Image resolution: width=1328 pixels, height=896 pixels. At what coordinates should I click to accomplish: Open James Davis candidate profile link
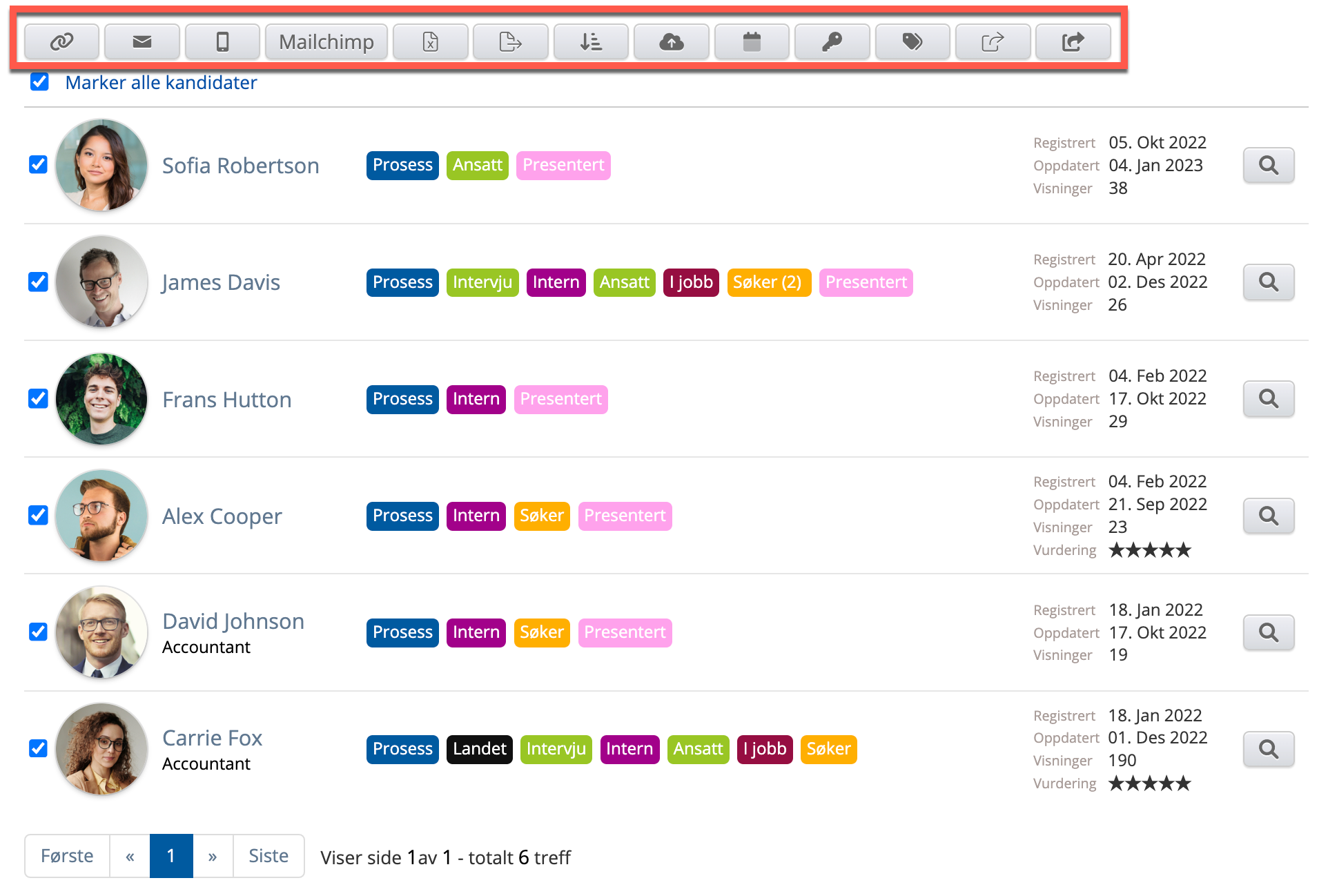[x=221, y=282]
